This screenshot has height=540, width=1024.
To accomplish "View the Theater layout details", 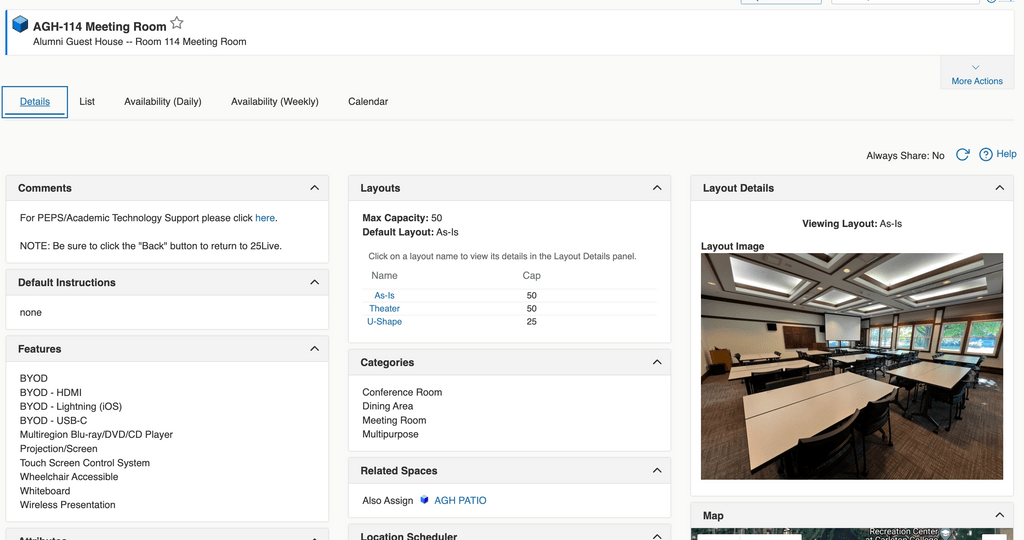I will pos(384,309).
